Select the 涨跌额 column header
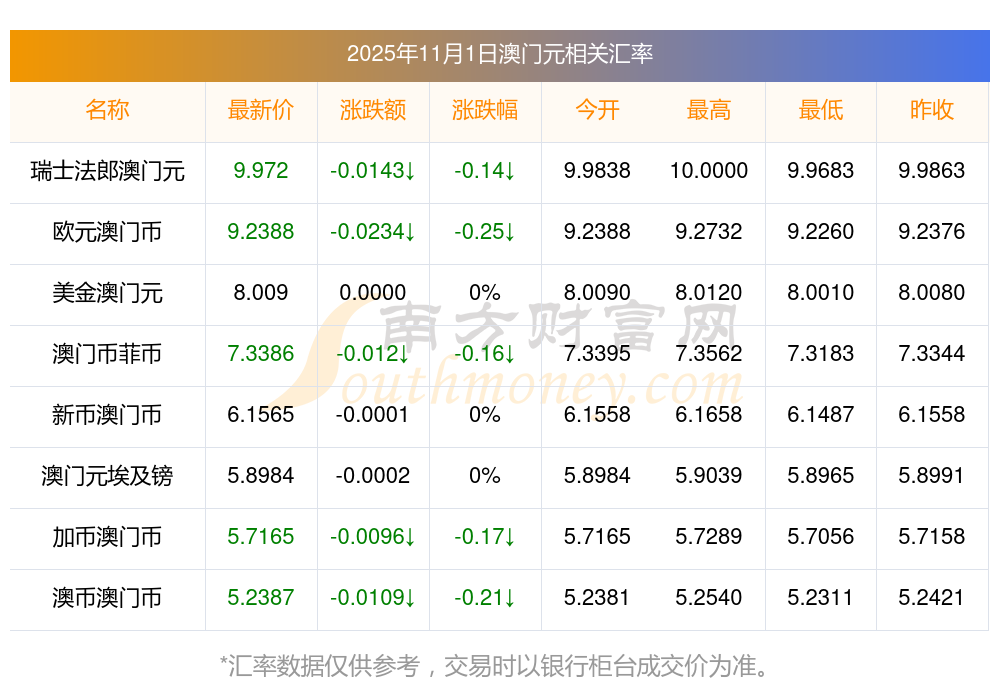The width and height of the screenshot is (1000, 697). click(372, 110)
